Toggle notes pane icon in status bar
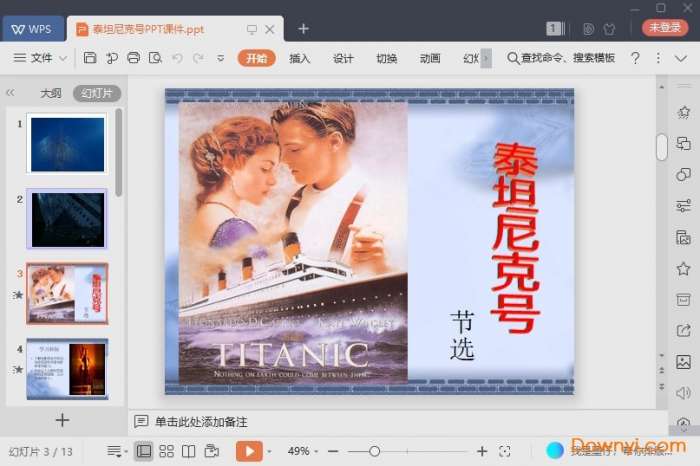Screen dimensions: 700x466 click(x=117, y=451)
